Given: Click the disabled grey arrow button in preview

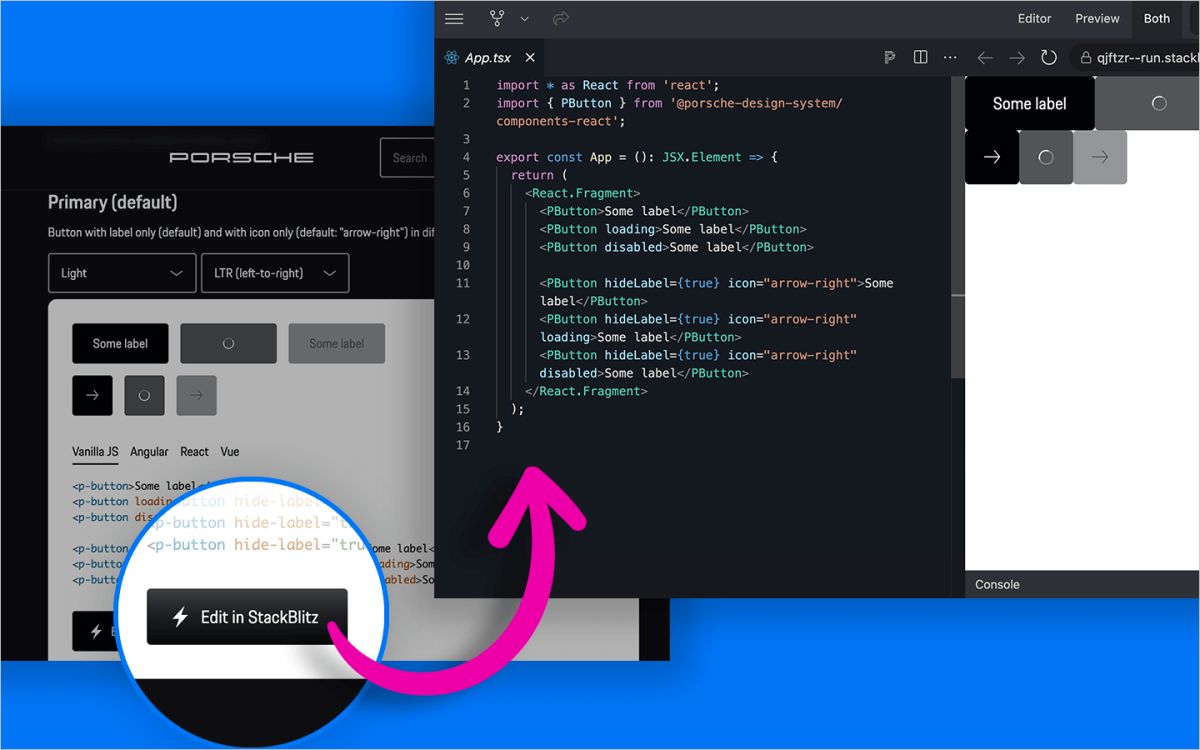Looking at the screenshot, I should [1100, 157].
